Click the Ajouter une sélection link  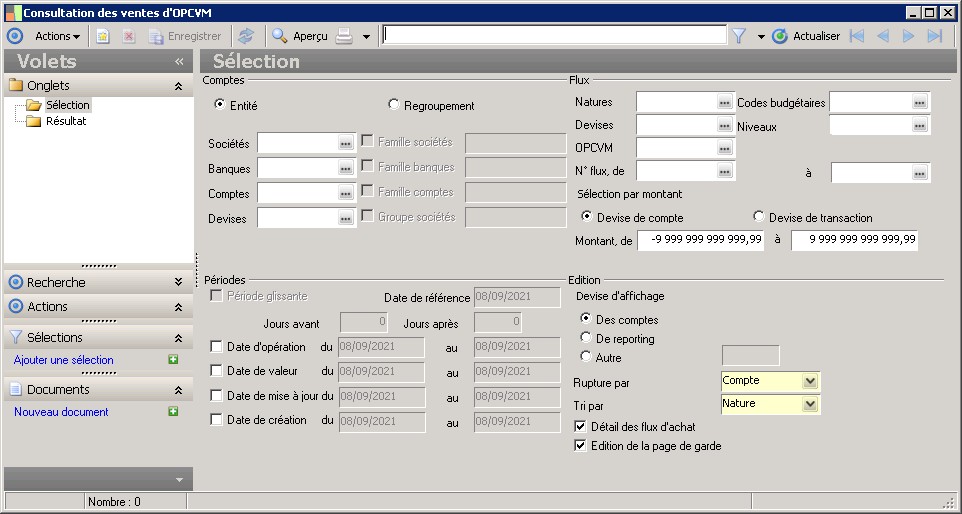coord(64,360)
